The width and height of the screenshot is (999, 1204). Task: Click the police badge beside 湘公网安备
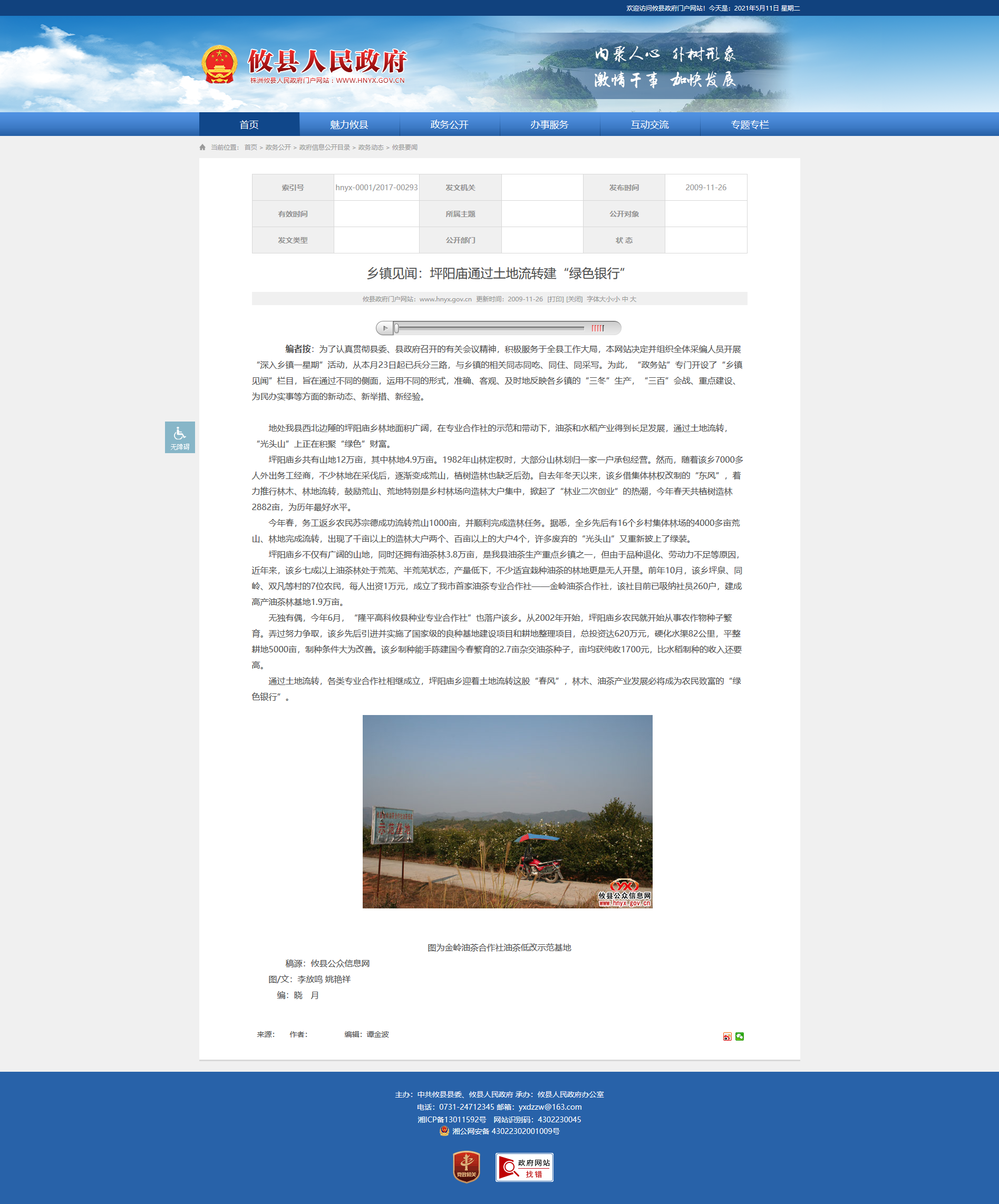tap(444, 1131)
